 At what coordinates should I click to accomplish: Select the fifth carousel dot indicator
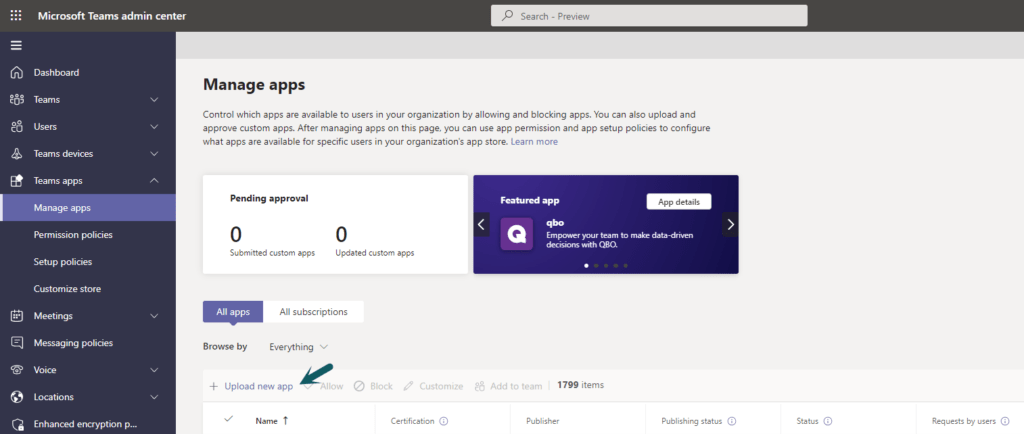tap(626, 266)
